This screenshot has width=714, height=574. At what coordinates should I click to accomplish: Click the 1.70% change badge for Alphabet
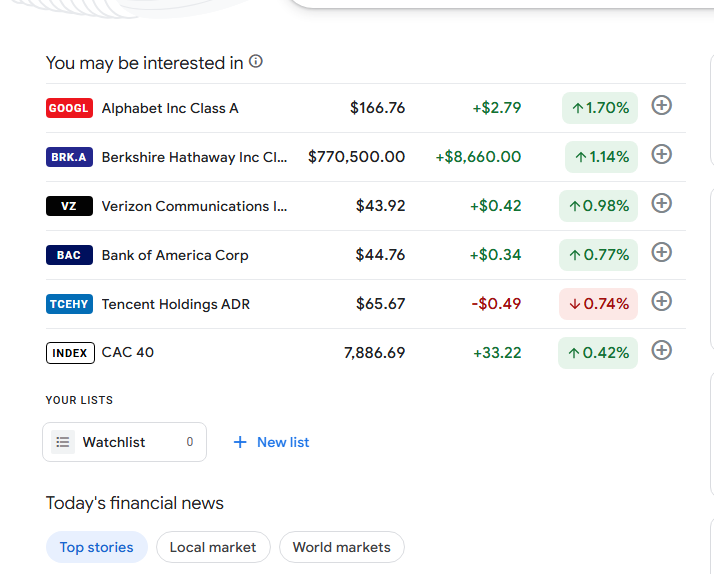coord(600,108)
